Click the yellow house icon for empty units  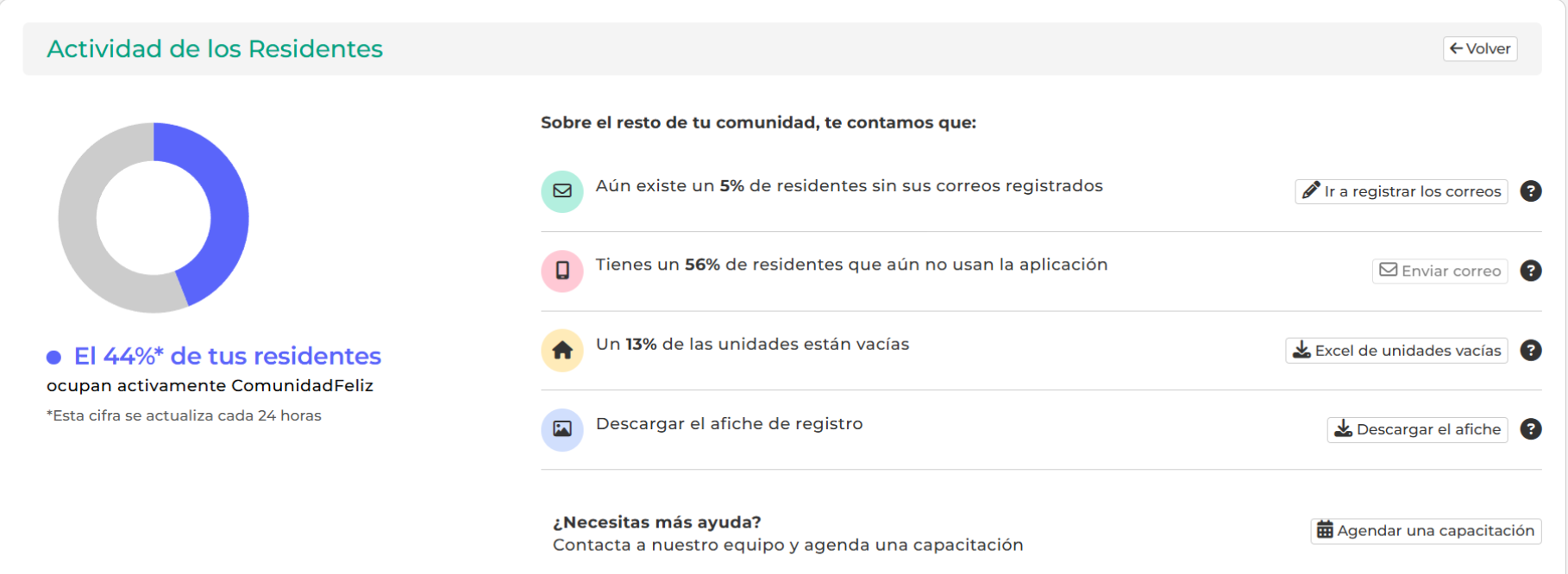(561, 351)
